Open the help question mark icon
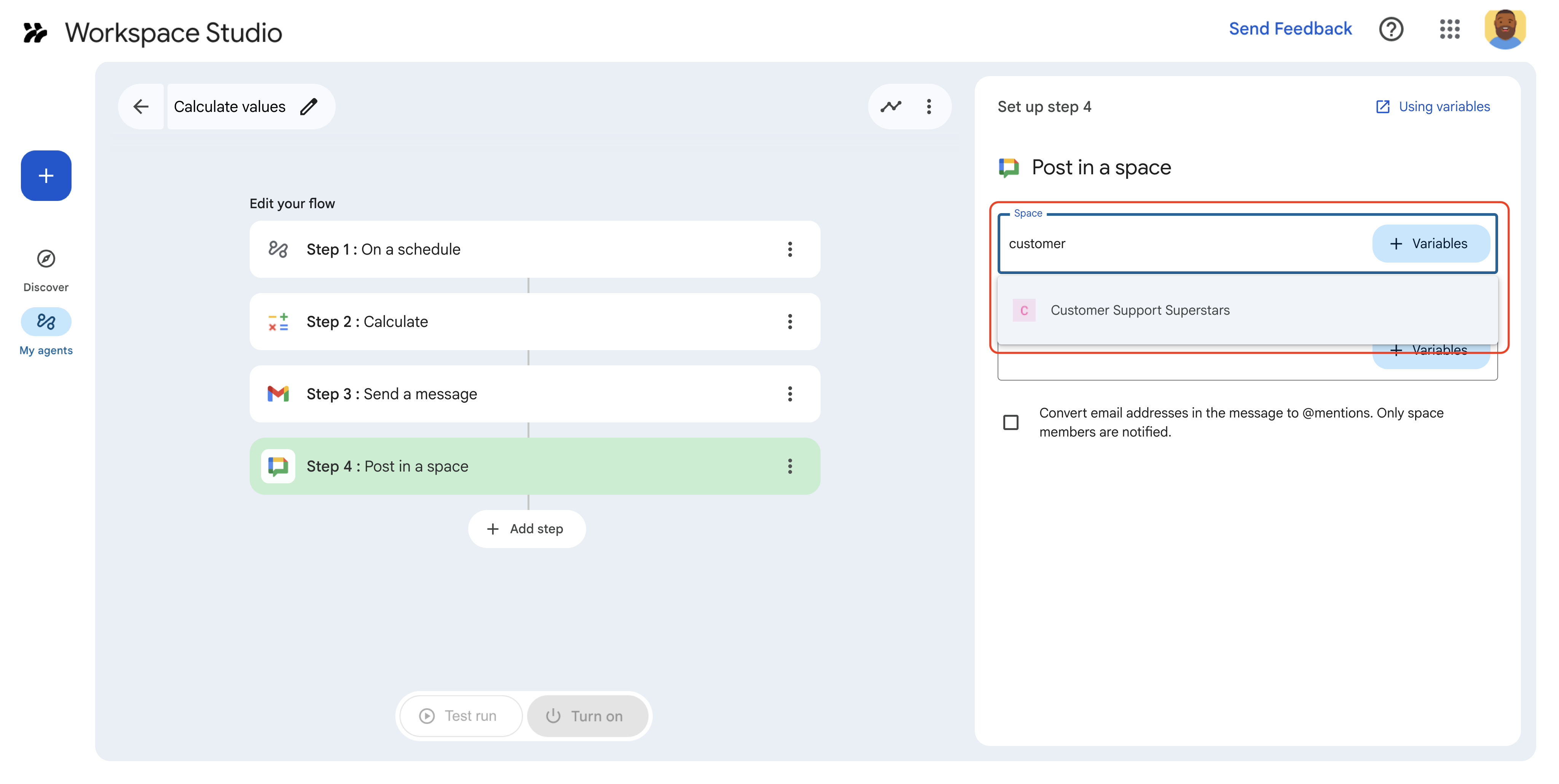Image resolution: width=1559 pixels, height=784 pixels. 1392,29
